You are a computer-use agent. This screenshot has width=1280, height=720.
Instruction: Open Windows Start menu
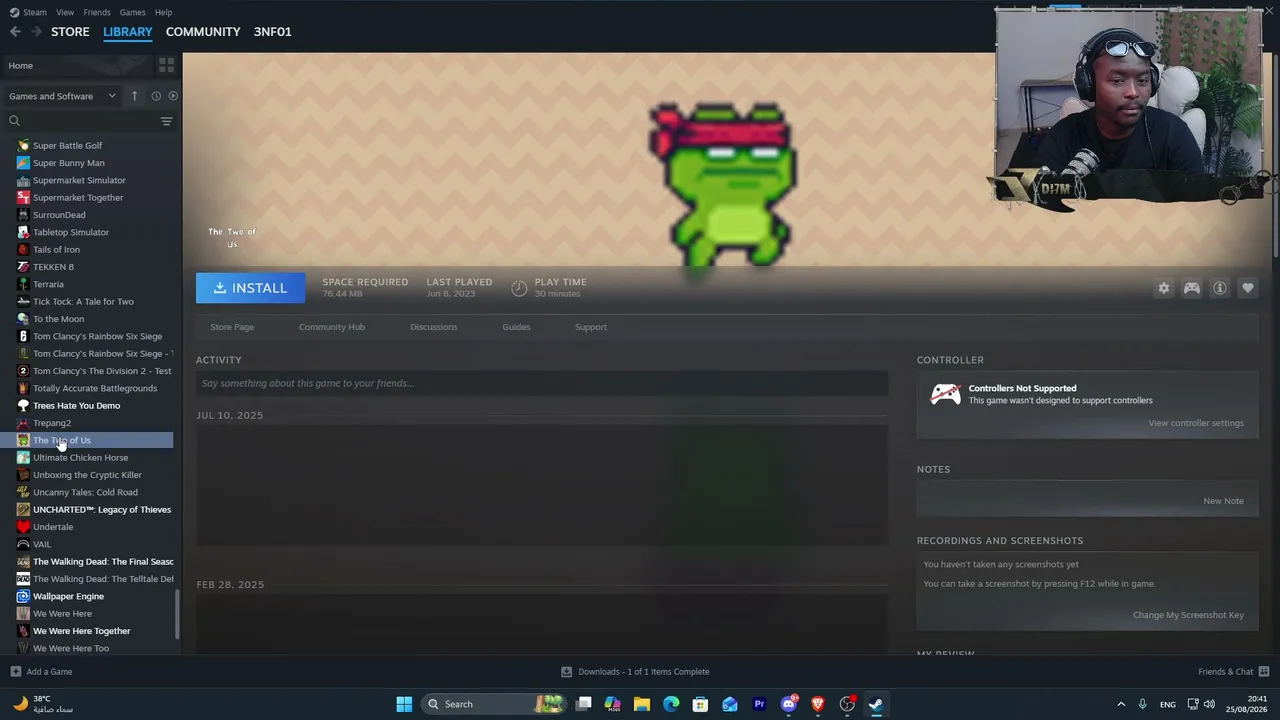404,704
